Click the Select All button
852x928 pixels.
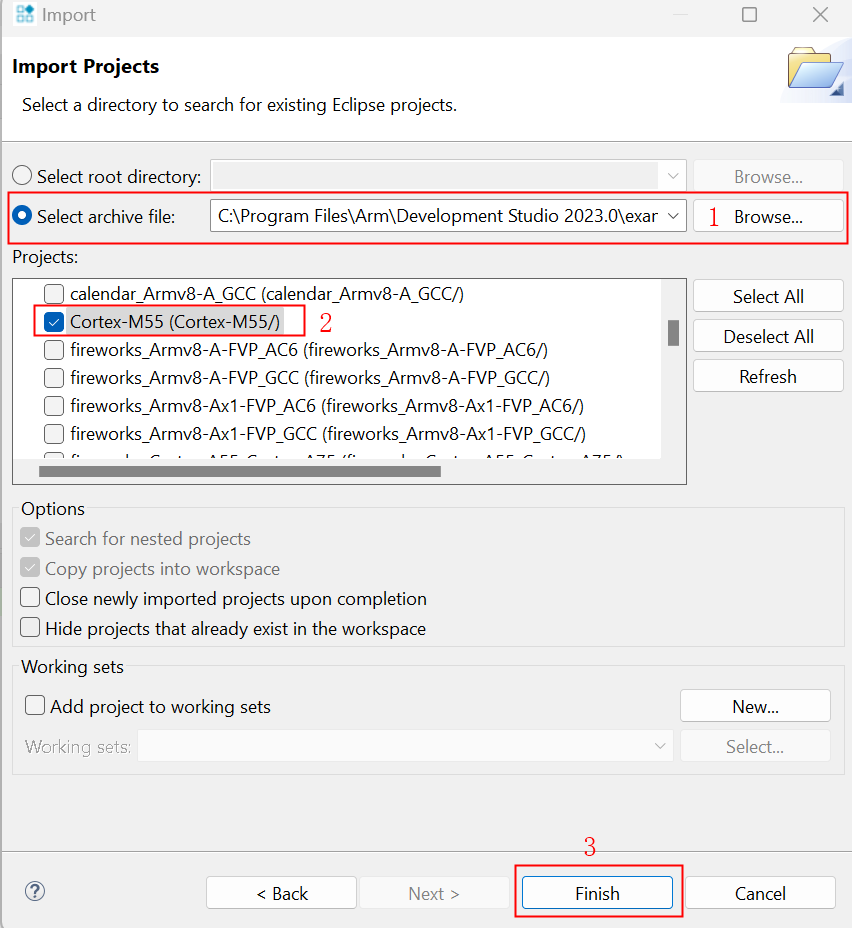point(768,297)
